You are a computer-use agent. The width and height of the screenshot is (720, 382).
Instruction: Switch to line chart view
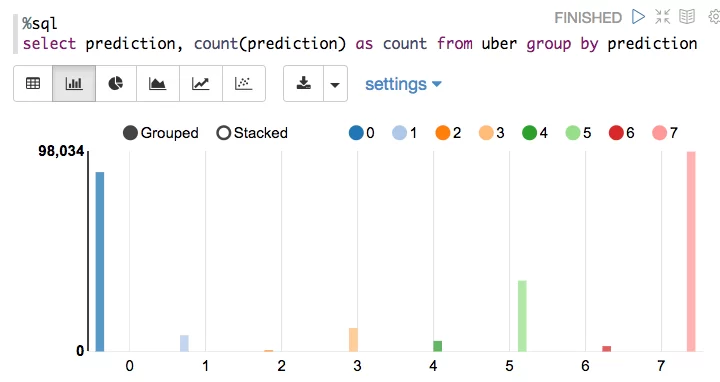point(201,84)
